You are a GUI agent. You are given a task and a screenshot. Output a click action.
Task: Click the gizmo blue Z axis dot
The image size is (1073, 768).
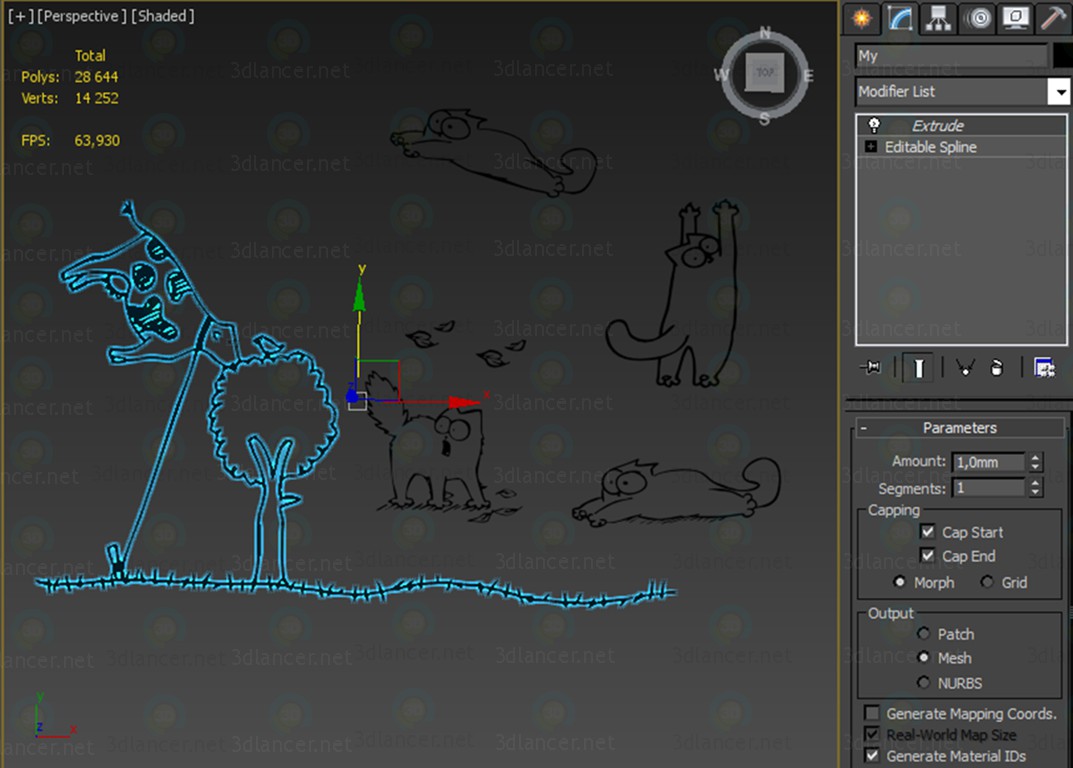(352, 396)
